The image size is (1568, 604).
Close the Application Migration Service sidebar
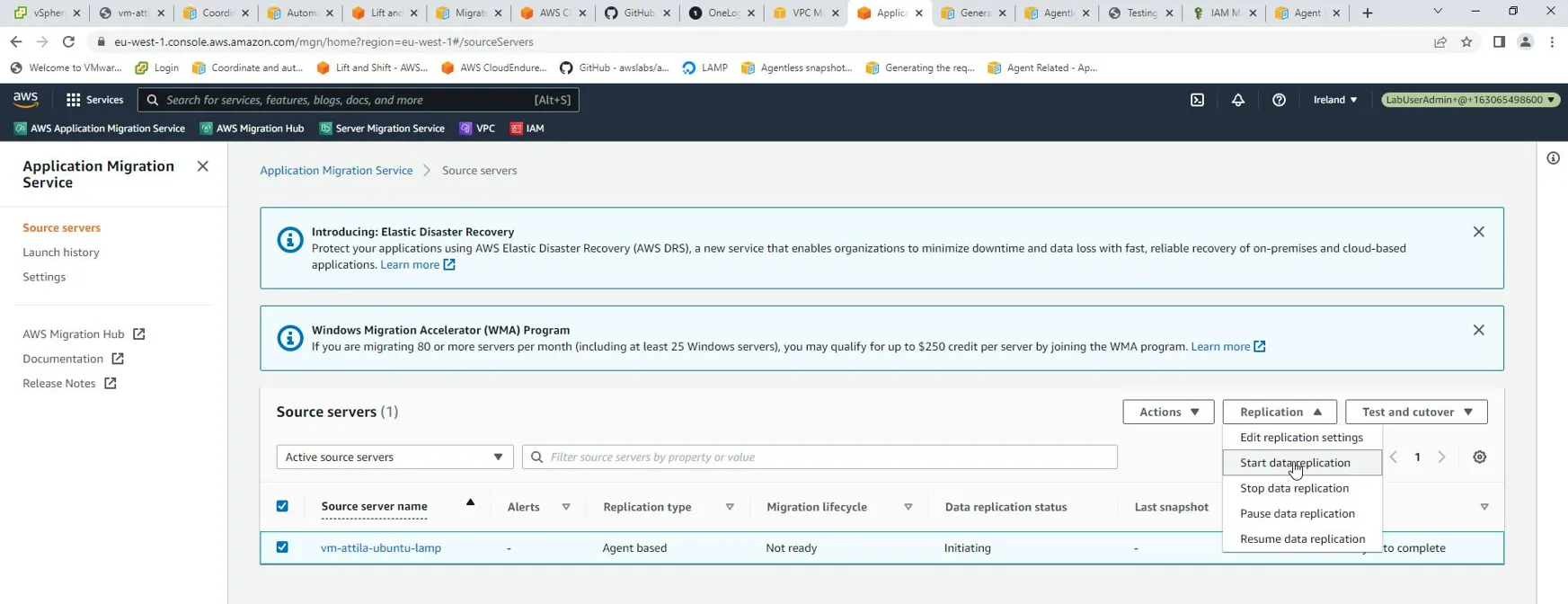tap(203, 166)
